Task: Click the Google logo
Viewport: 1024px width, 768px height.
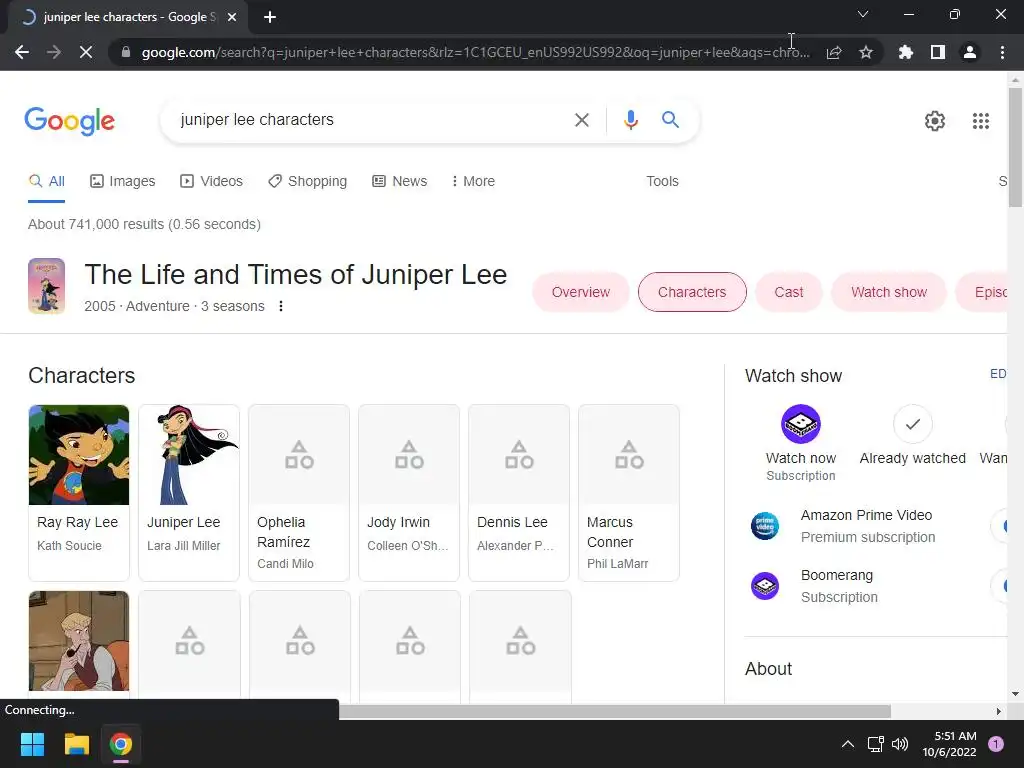Action: click(x=70, y=121)
